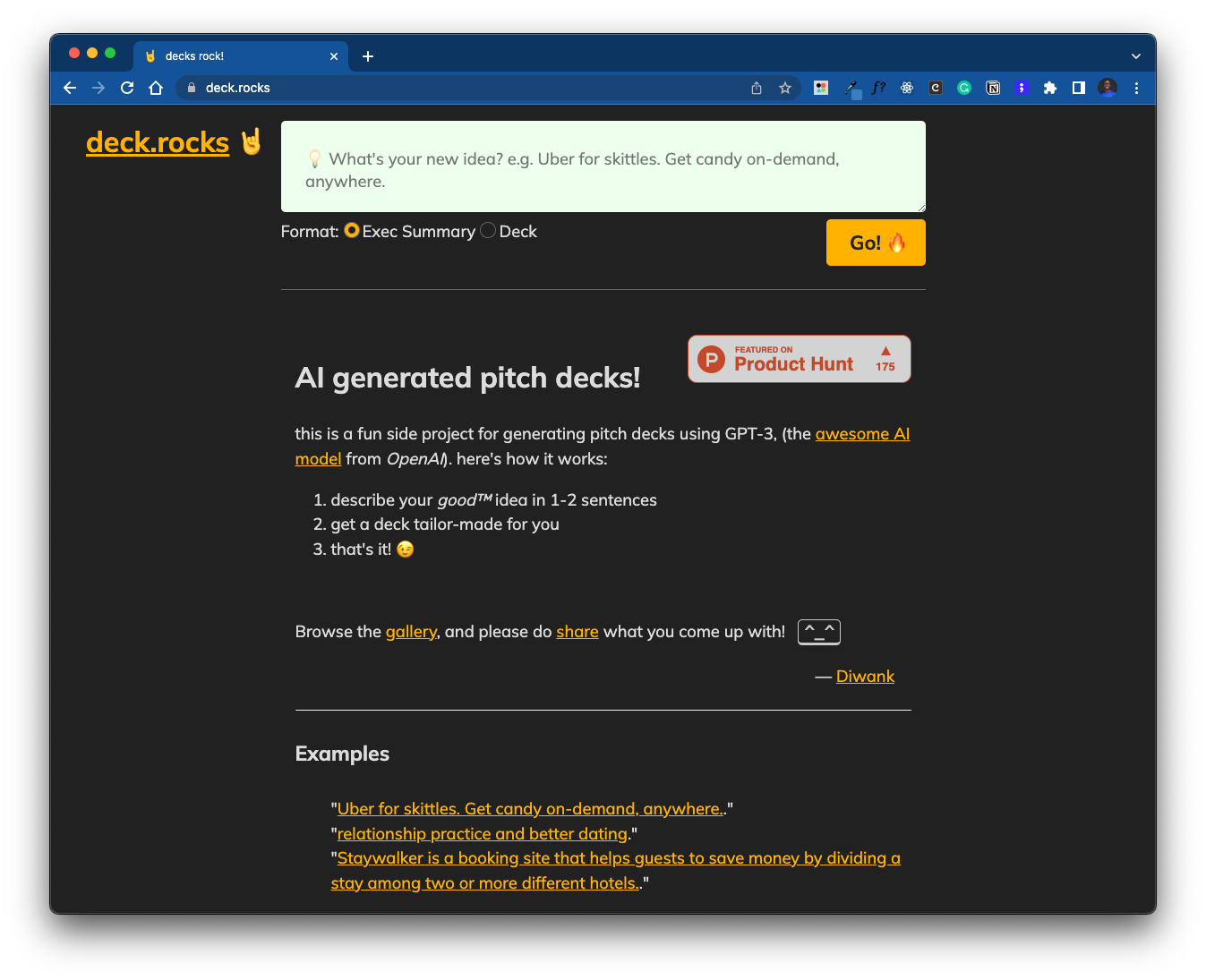Screen dimensions: 1206x980
Task: Open the Featured on Product Hunt badge
Action: coord(800,359)
